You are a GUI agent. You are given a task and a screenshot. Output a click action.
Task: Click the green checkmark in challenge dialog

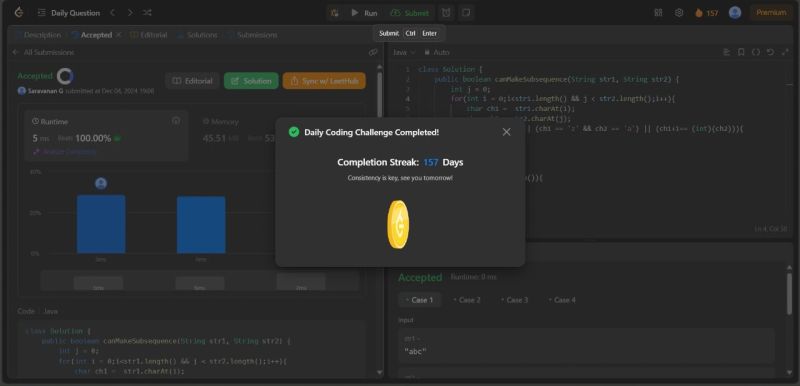pyautogui.click(x=294, y=132)
